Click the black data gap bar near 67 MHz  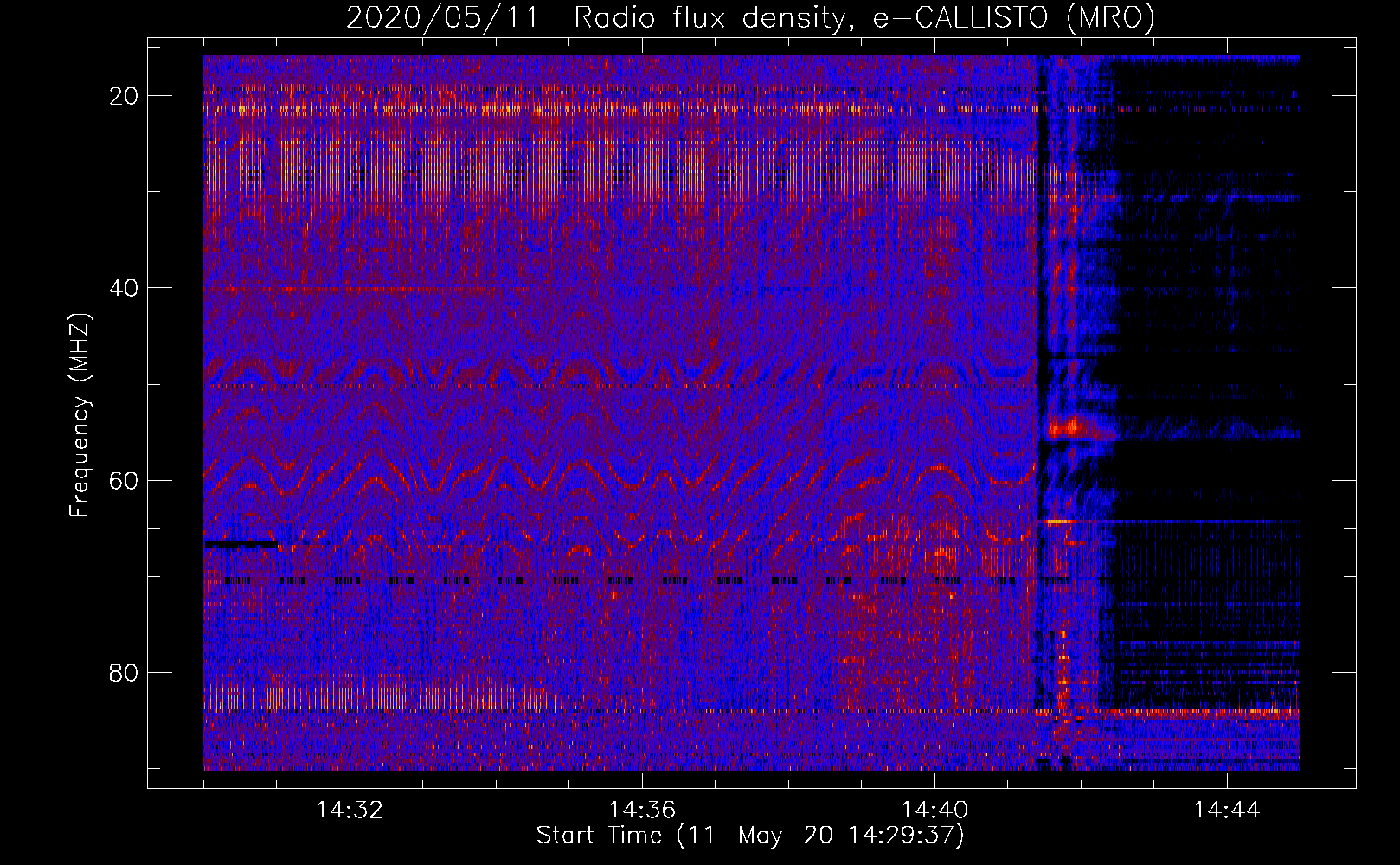241,545
